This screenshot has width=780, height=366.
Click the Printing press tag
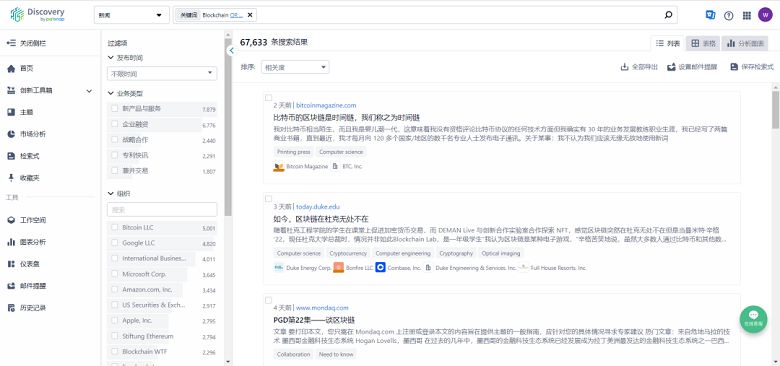[x=293, y=152]
